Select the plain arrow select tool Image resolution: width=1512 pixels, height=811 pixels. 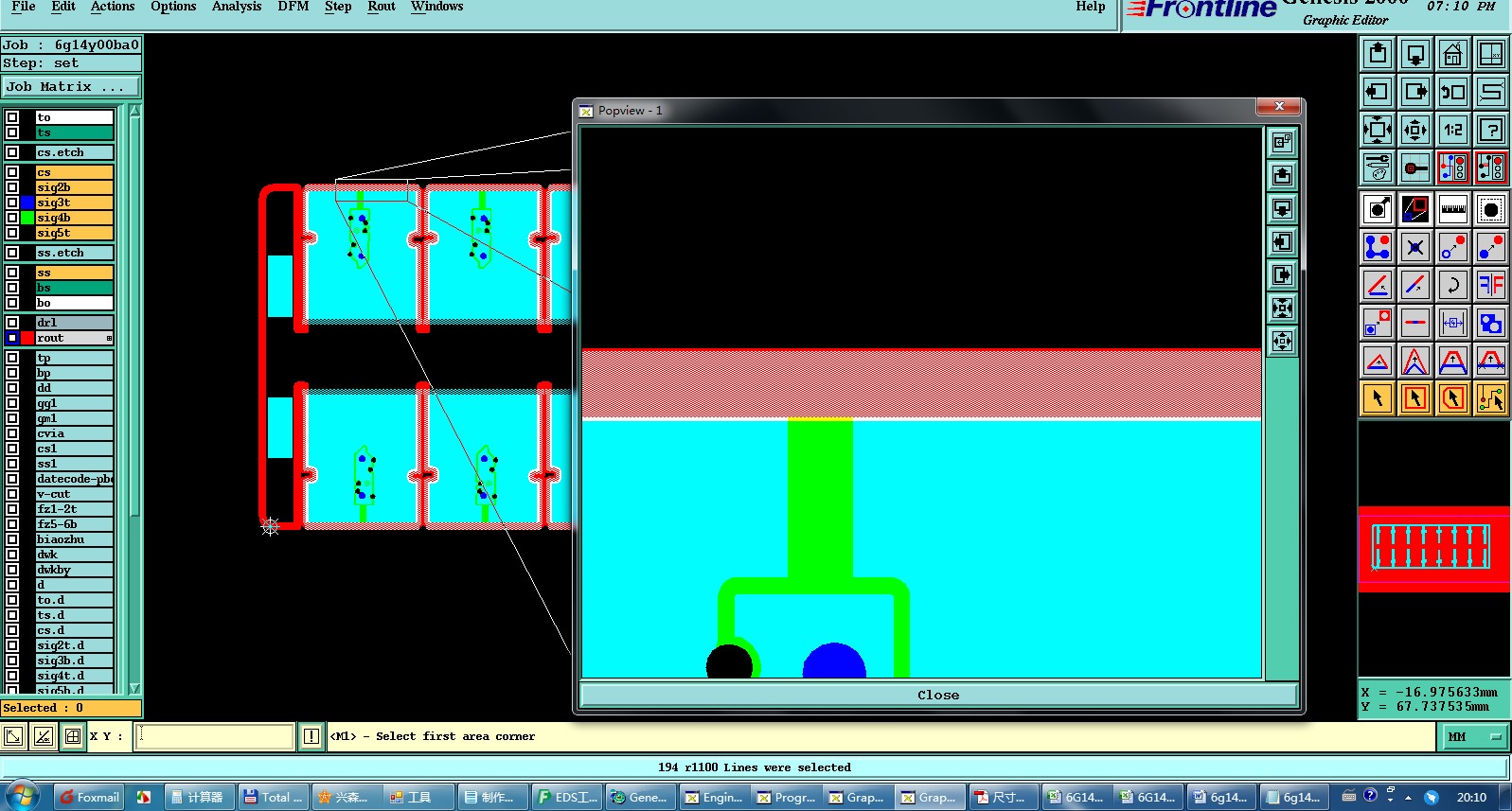coord(1378,398)
